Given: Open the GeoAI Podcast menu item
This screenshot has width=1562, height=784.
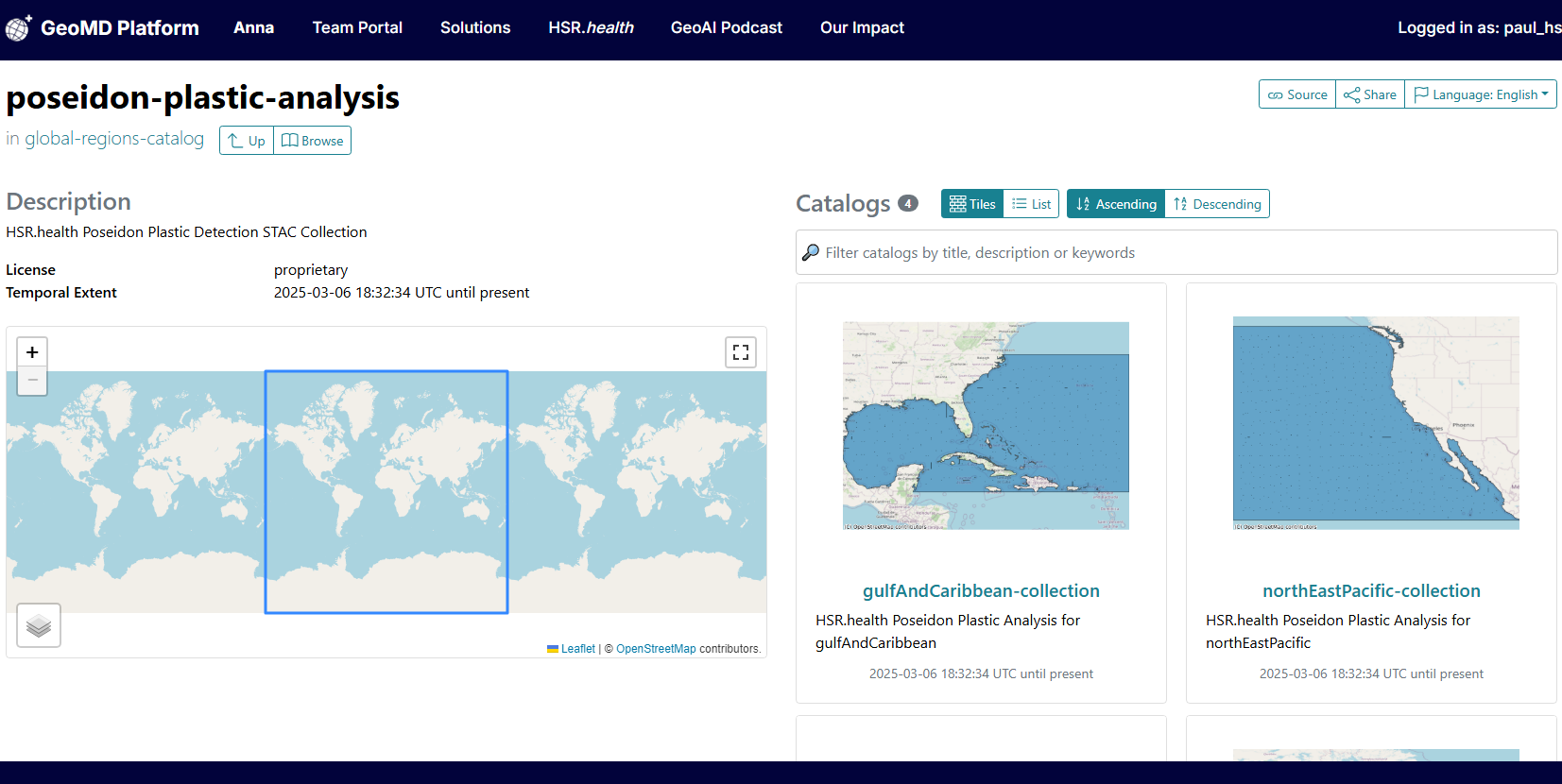Looking at the screenshot, I should (x=726, y=28).
